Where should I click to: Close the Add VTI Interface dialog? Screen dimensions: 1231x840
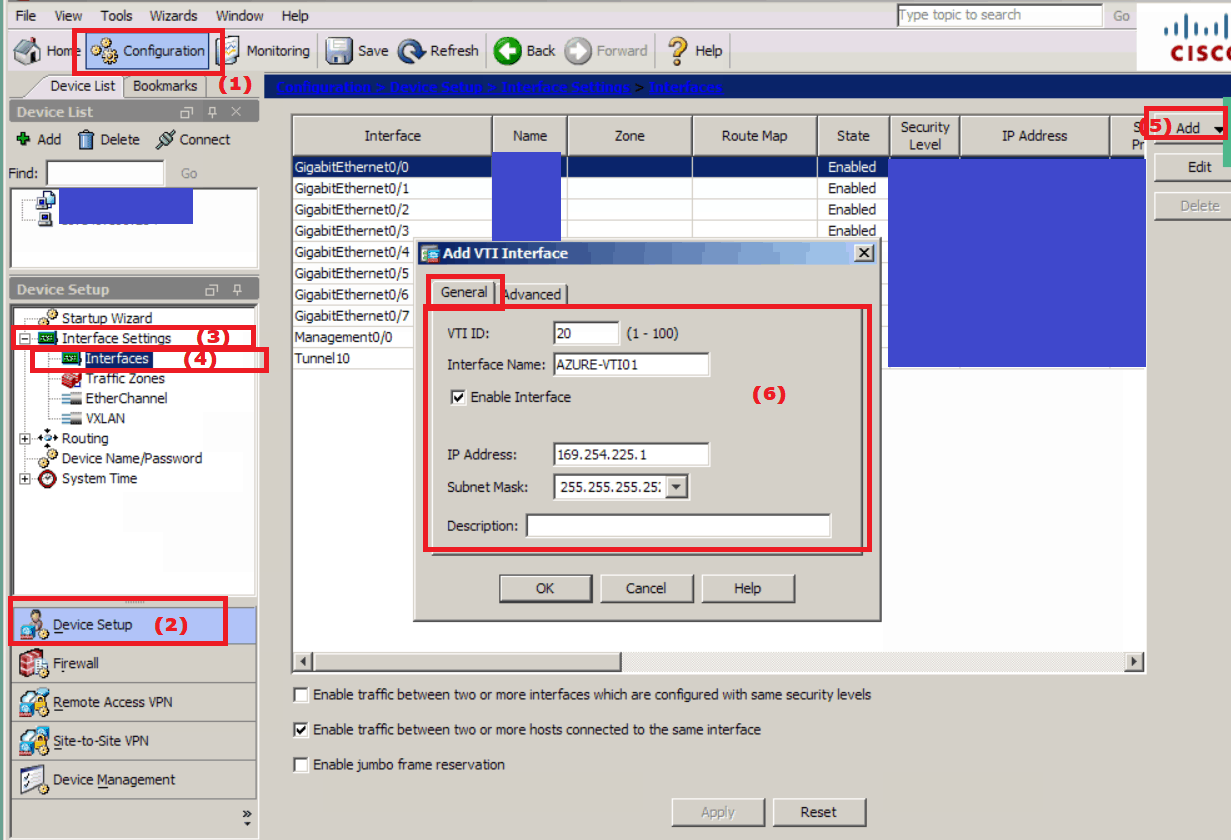[x=865, y=254]
